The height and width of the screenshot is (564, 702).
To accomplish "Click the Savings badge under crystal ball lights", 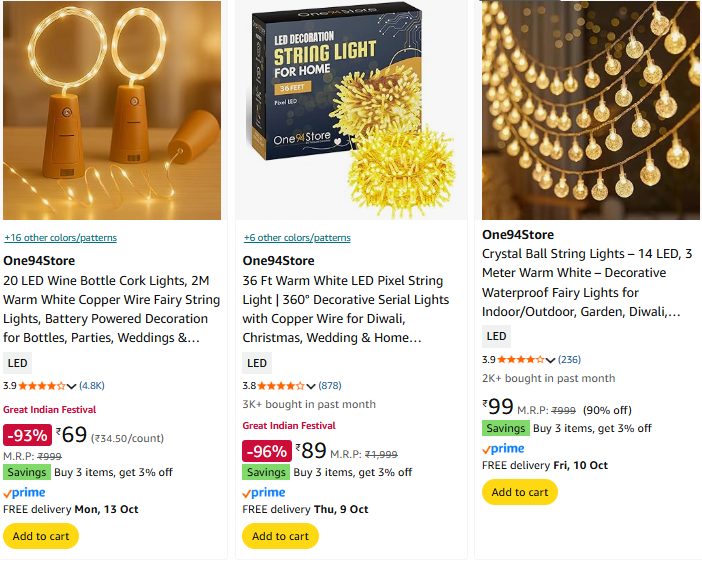I will 505,428.
